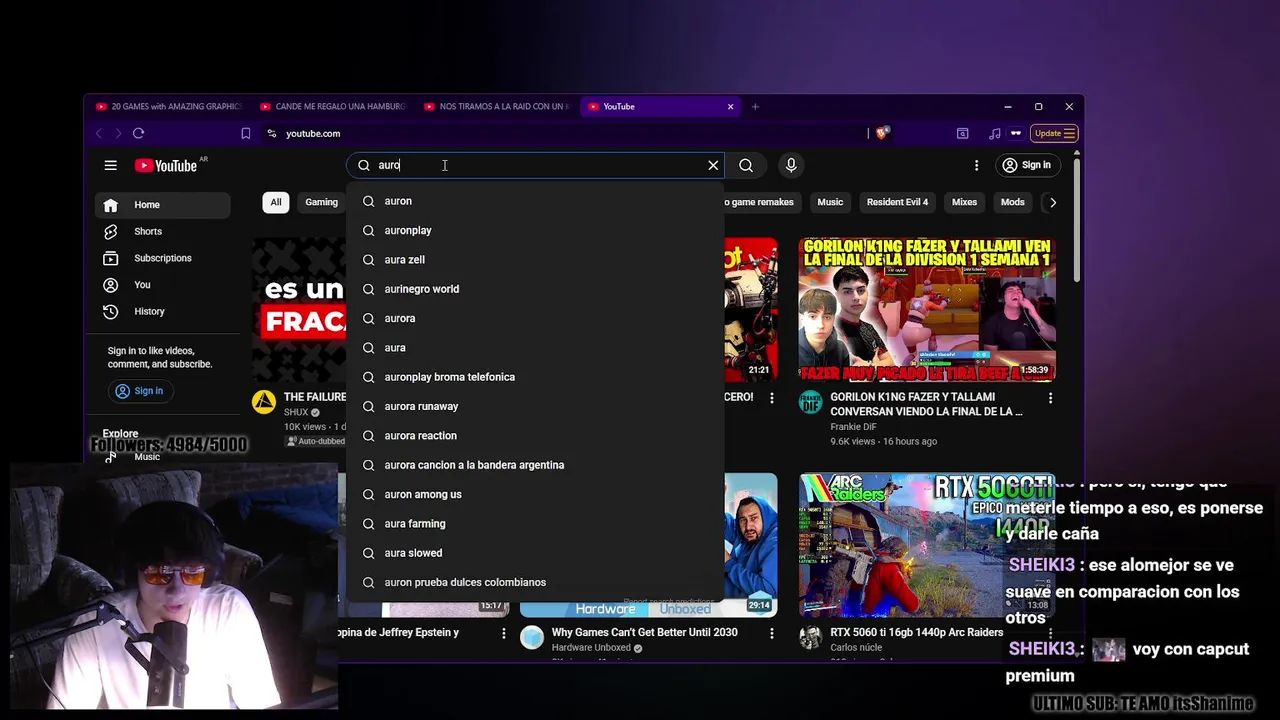Screen dimensions: 1280x720
Task: Go to the YouTube logo home link
Action: tap(166, 166)
